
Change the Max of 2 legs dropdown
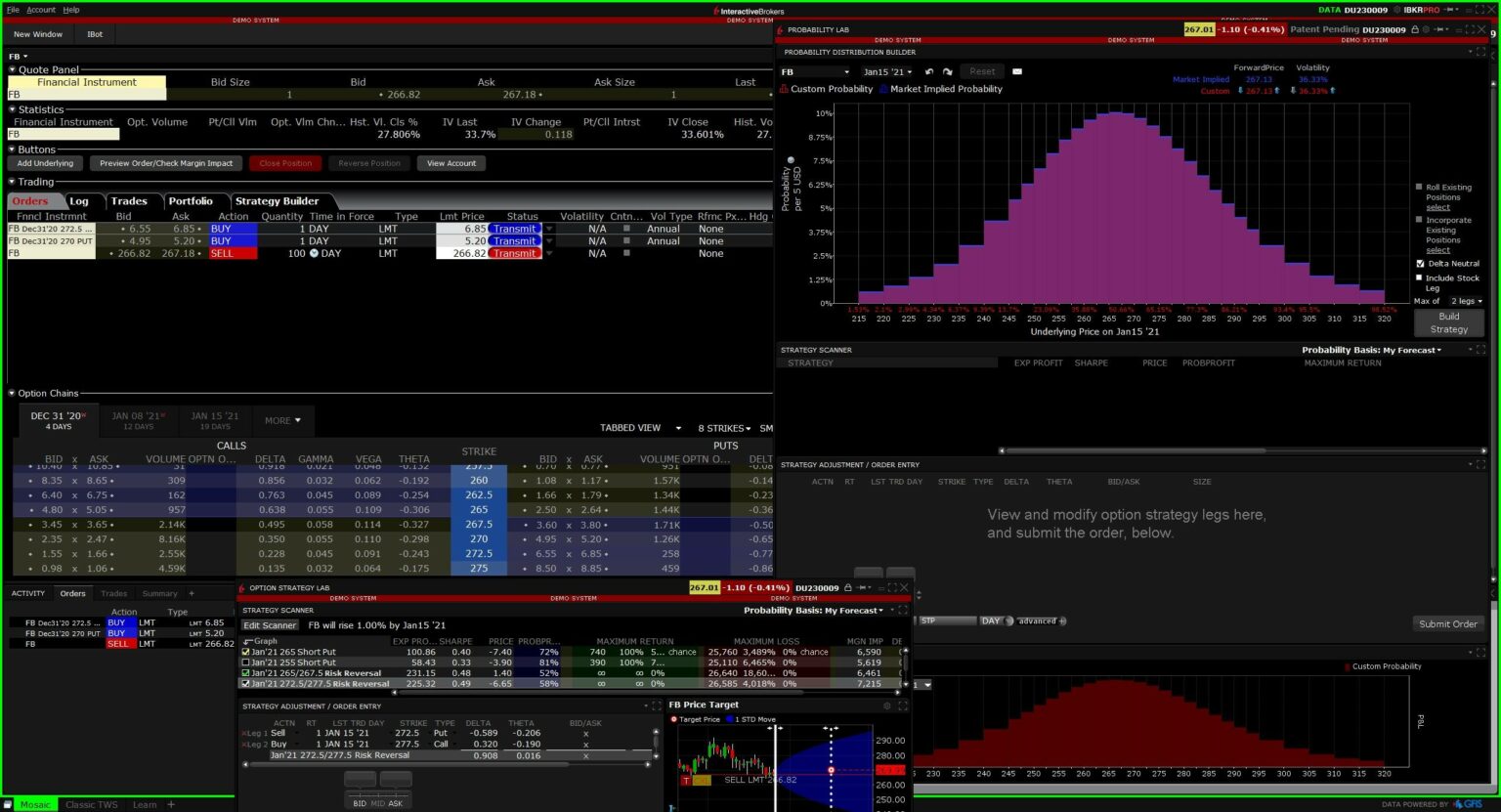[1465, 301]
